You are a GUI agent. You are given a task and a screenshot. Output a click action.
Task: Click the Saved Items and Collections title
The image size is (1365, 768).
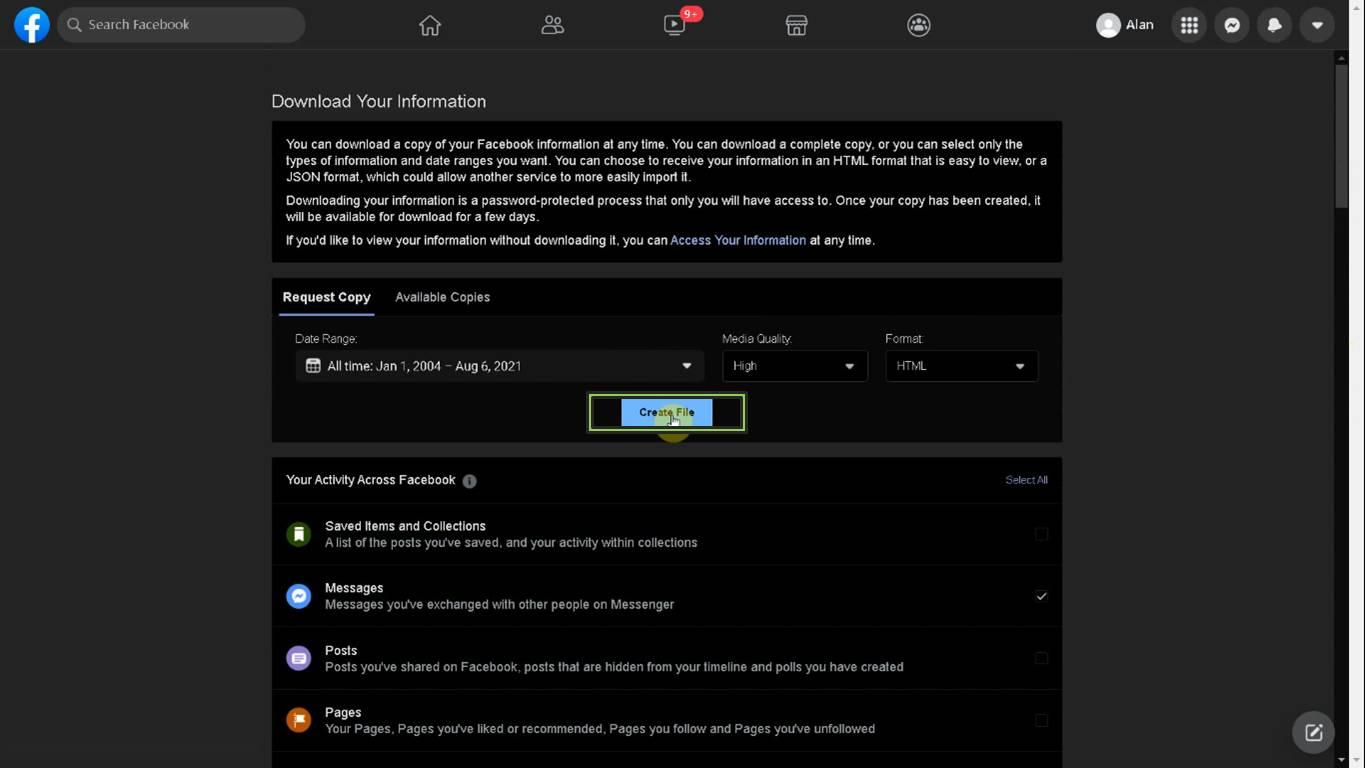coord(405,526)
